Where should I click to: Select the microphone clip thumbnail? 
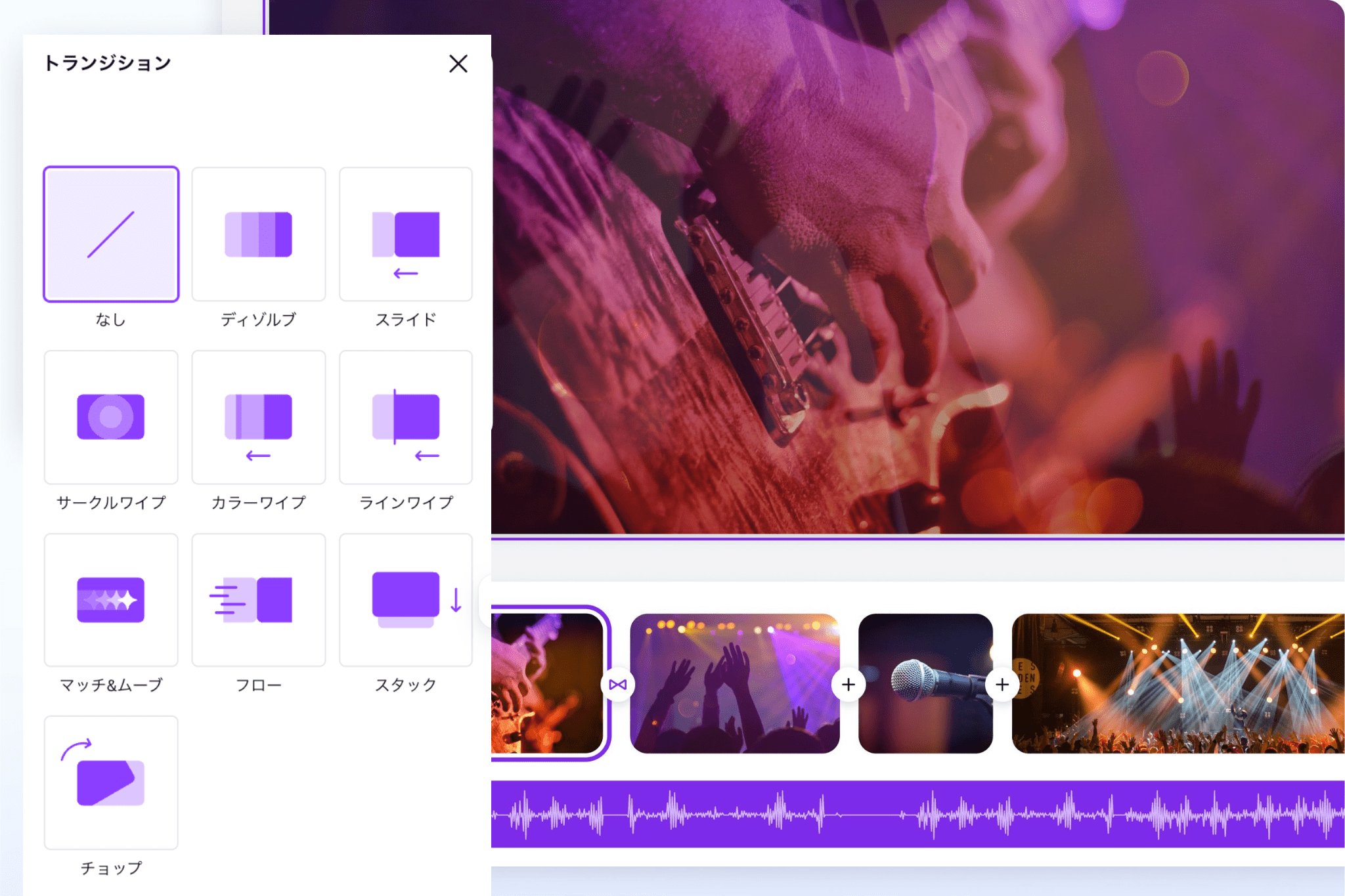pyautogui.click(x=925, y=683)
